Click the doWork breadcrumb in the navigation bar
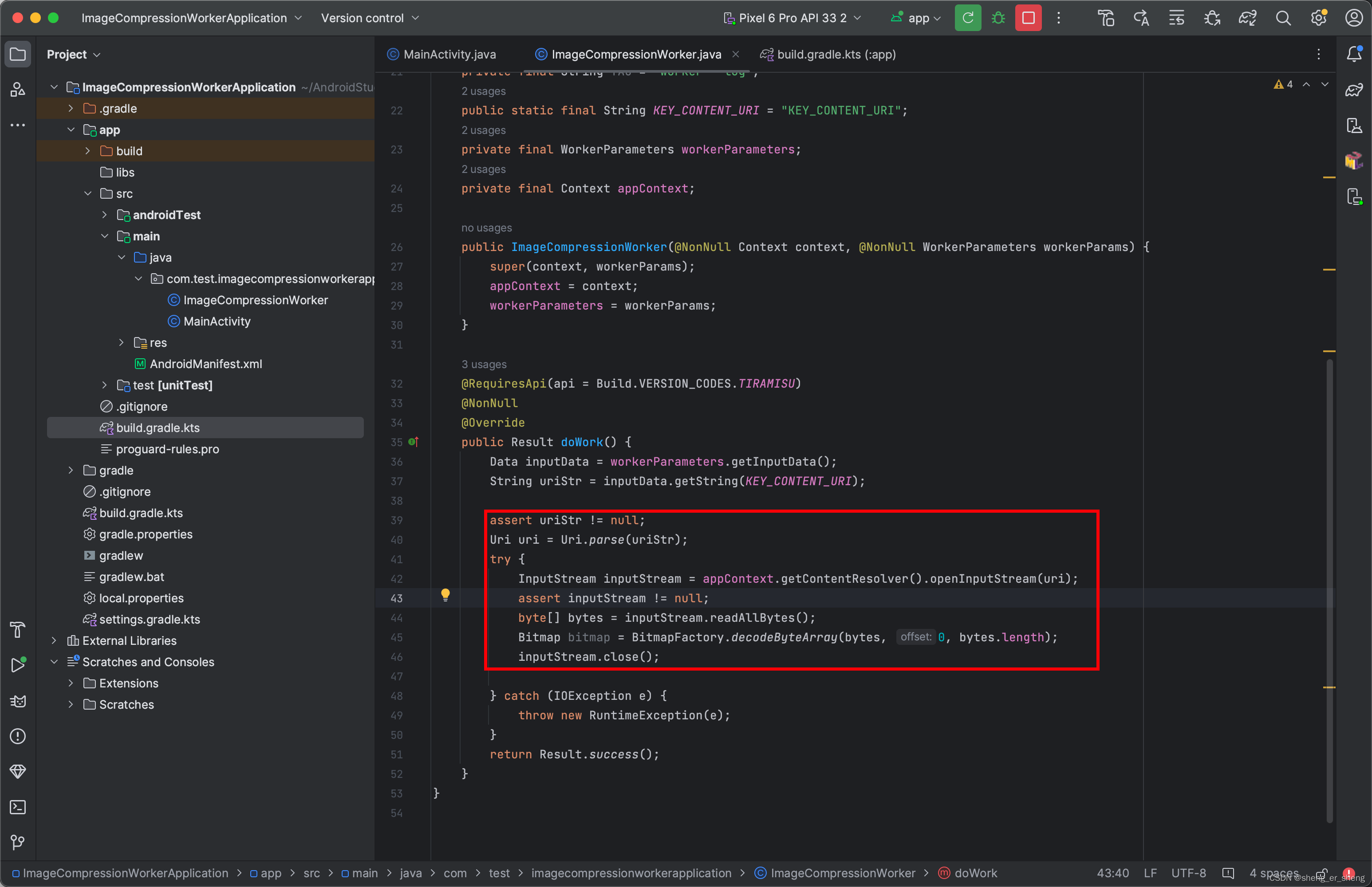This screenshot has width=1372, height=887. tap(975, 873)
